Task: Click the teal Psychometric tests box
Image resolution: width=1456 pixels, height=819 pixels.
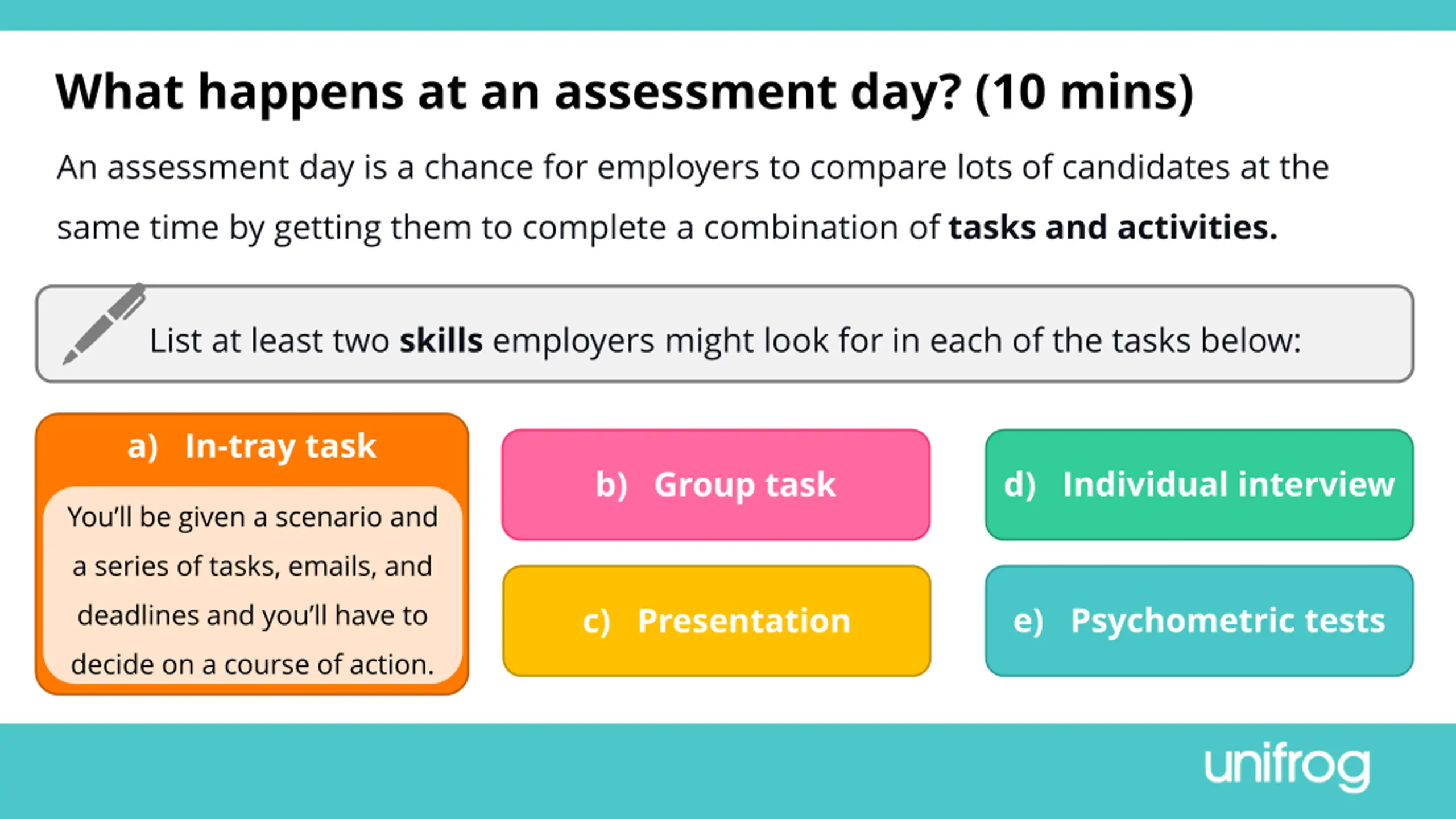Action: pos(1199,621)
